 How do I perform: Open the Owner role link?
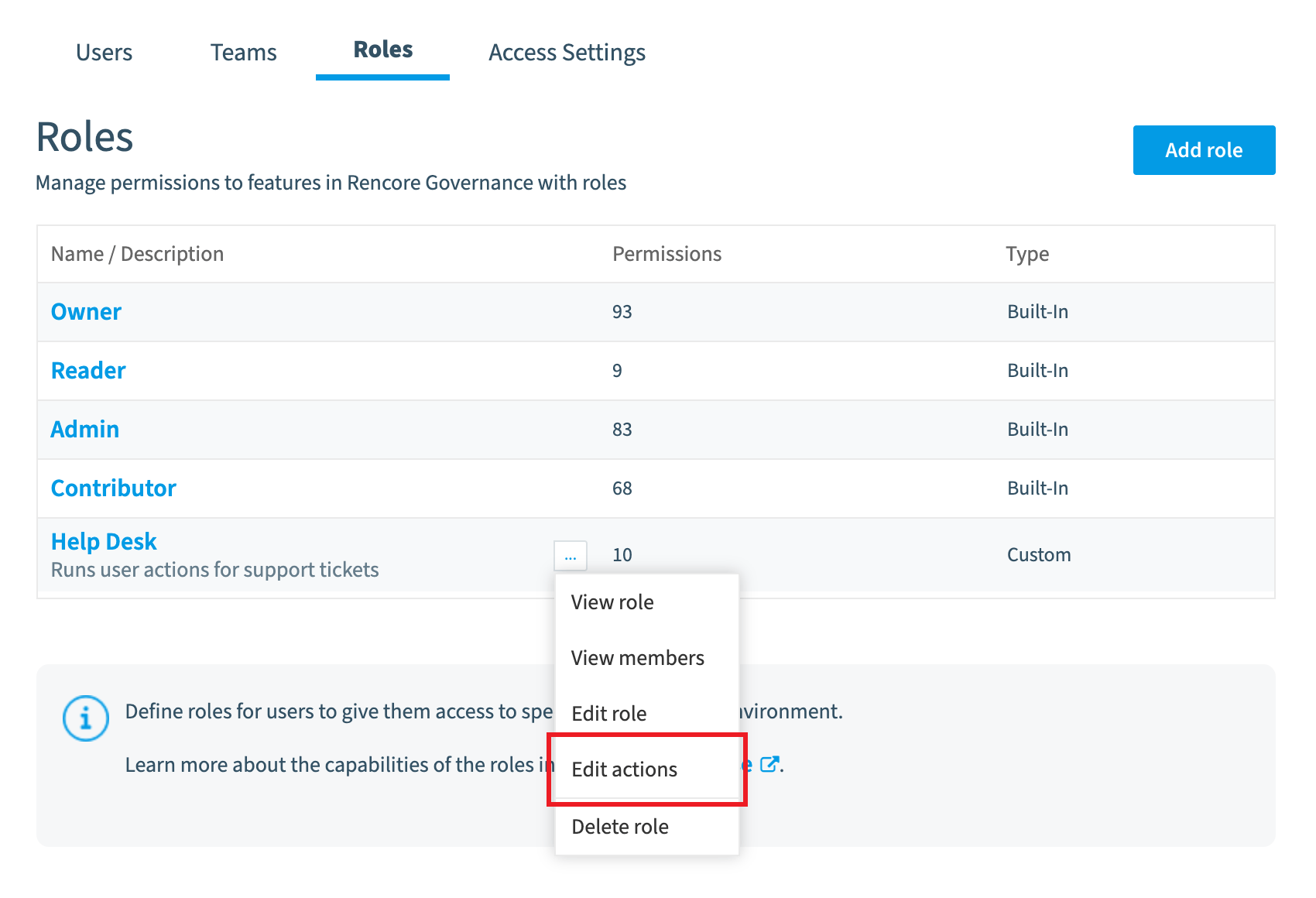87,312
